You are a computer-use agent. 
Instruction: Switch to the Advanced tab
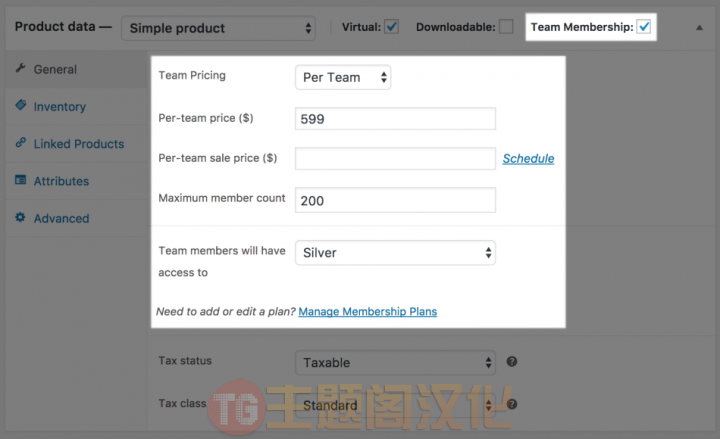point(76,218)
